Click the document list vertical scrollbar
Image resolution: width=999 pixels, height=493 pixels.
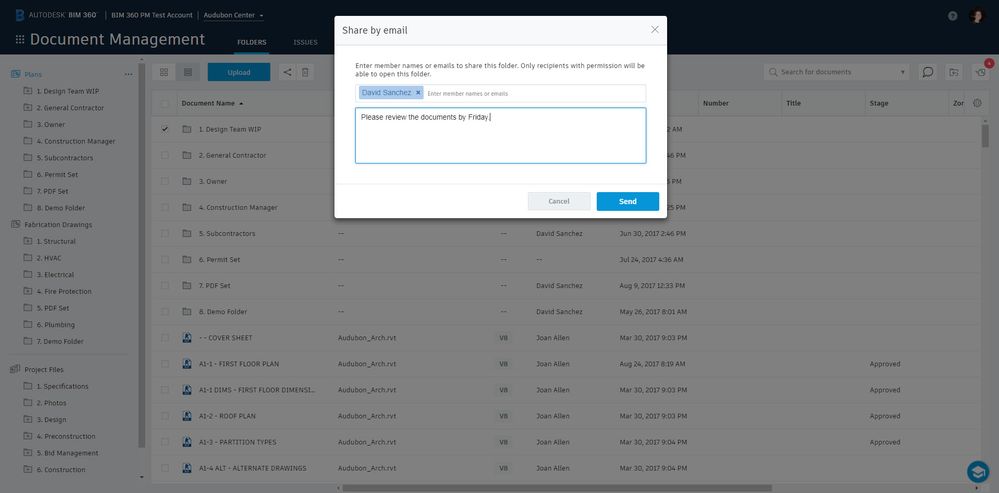pos(985,136)
